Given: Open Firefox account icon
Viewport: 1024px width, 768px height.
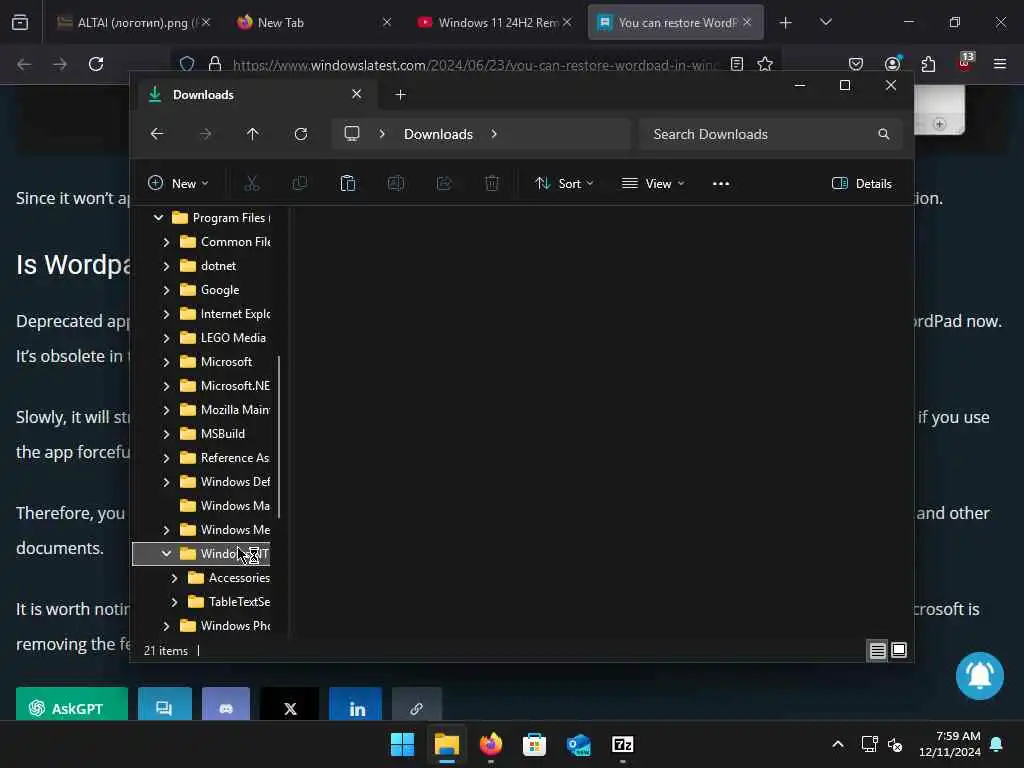Looking at the screenshot, I should [892, 64].
